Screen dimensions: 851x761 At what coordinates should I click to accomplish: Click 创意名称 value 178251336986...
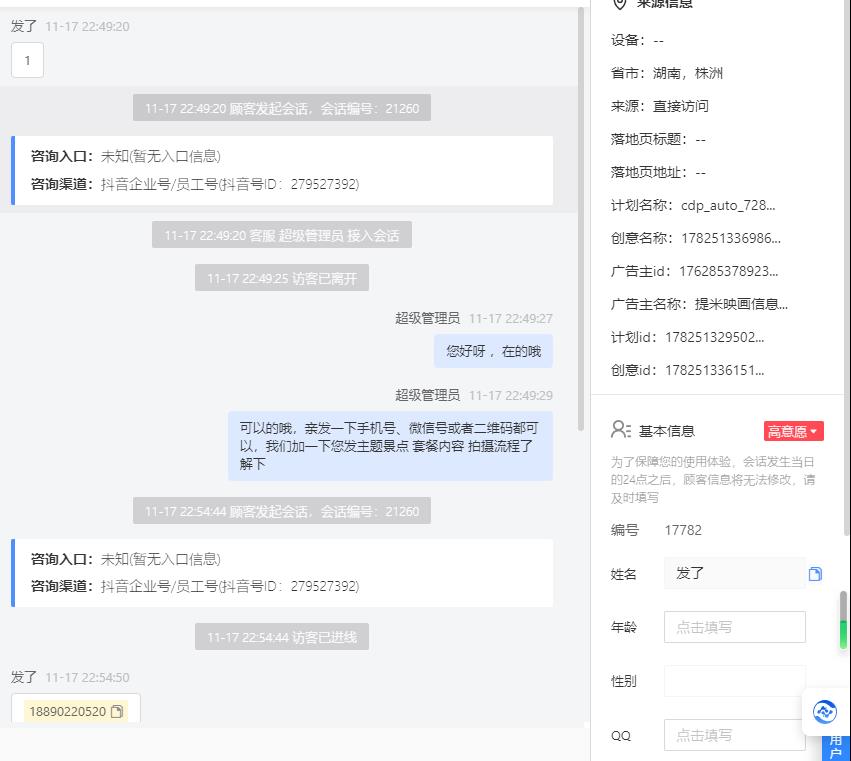click(x=731, y=238)
